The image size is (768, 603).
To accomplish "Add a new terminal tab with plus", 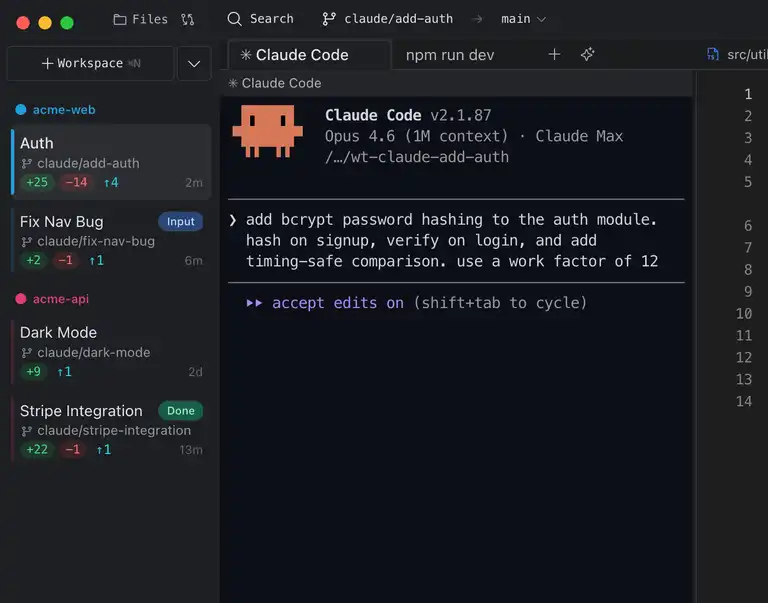I will [x=554, y=54].
